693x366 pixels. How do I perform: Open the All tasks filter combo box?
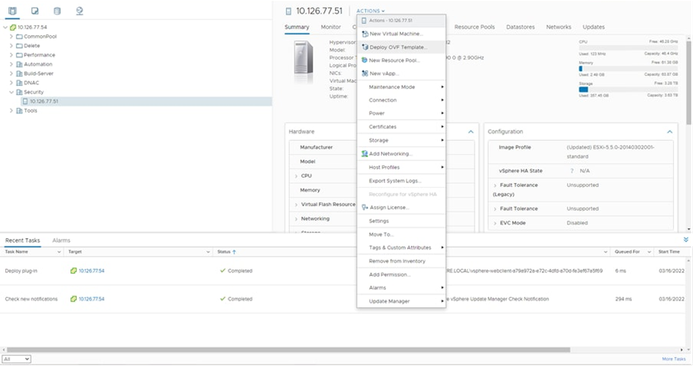click(x=16, y=359)
